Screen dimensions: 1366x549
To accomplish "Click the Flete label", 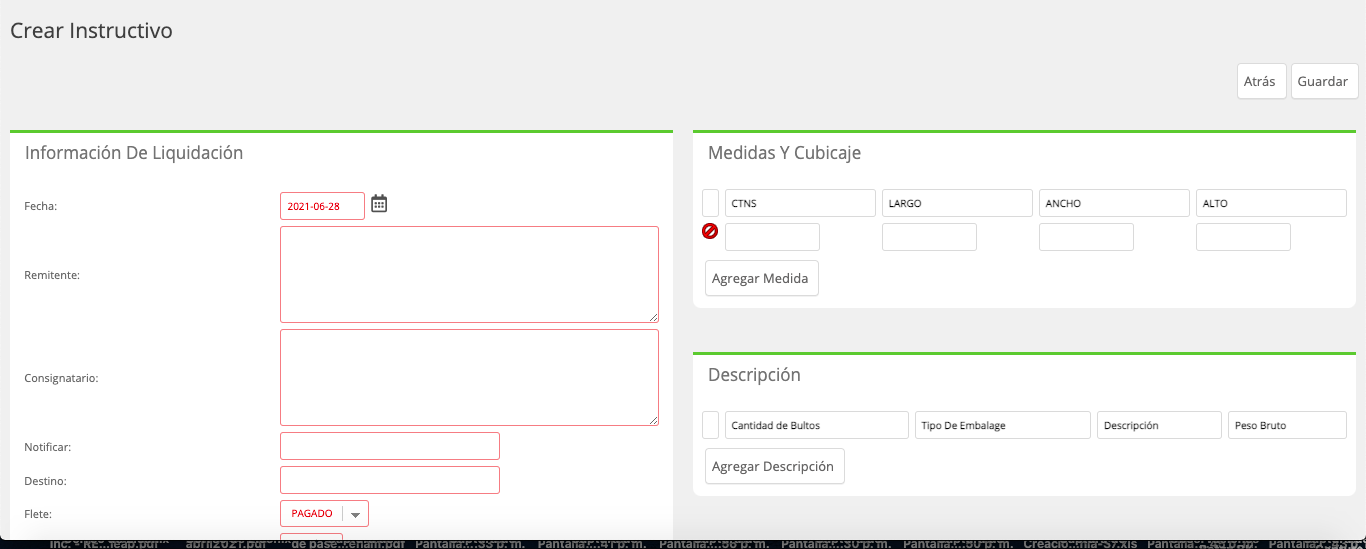I will pos(38,514).
